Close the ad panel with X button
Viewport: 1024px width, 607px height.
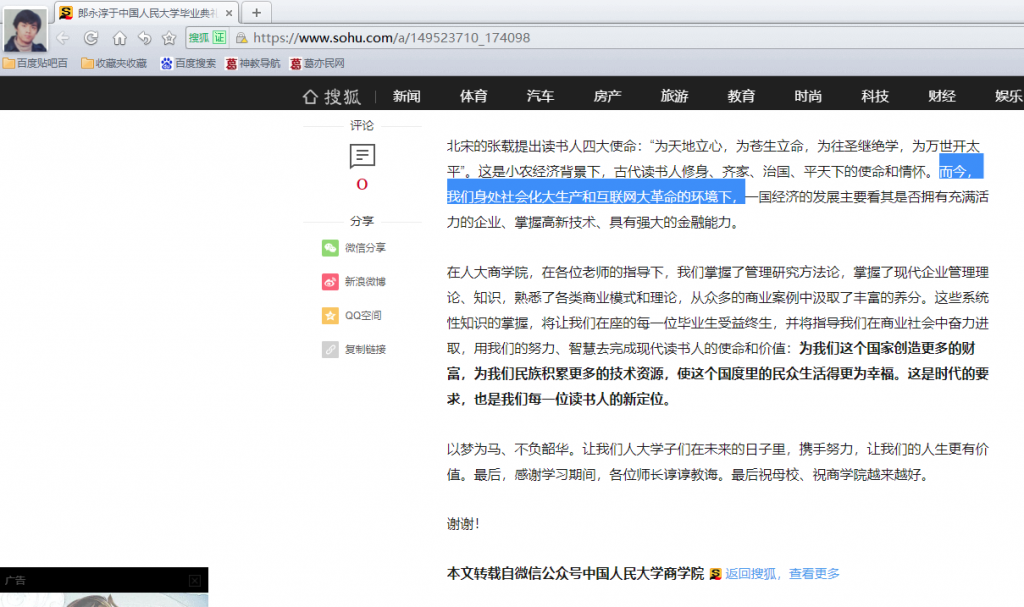tap(195, 581)
